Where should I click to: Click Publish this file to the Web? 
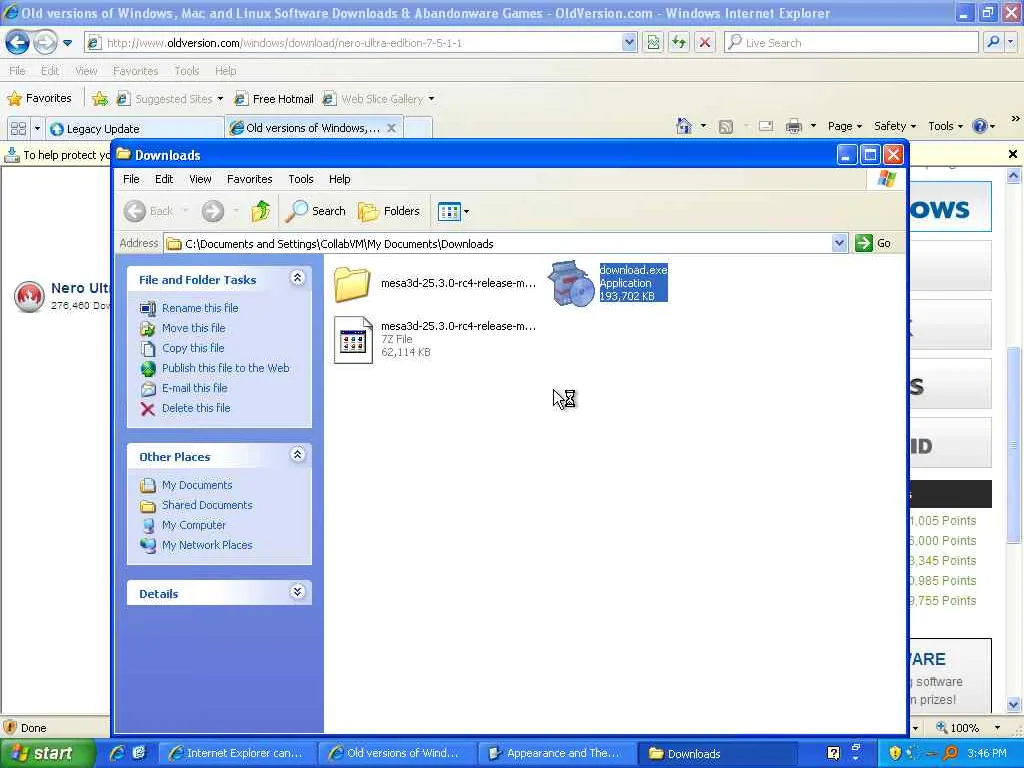point(225,368)
